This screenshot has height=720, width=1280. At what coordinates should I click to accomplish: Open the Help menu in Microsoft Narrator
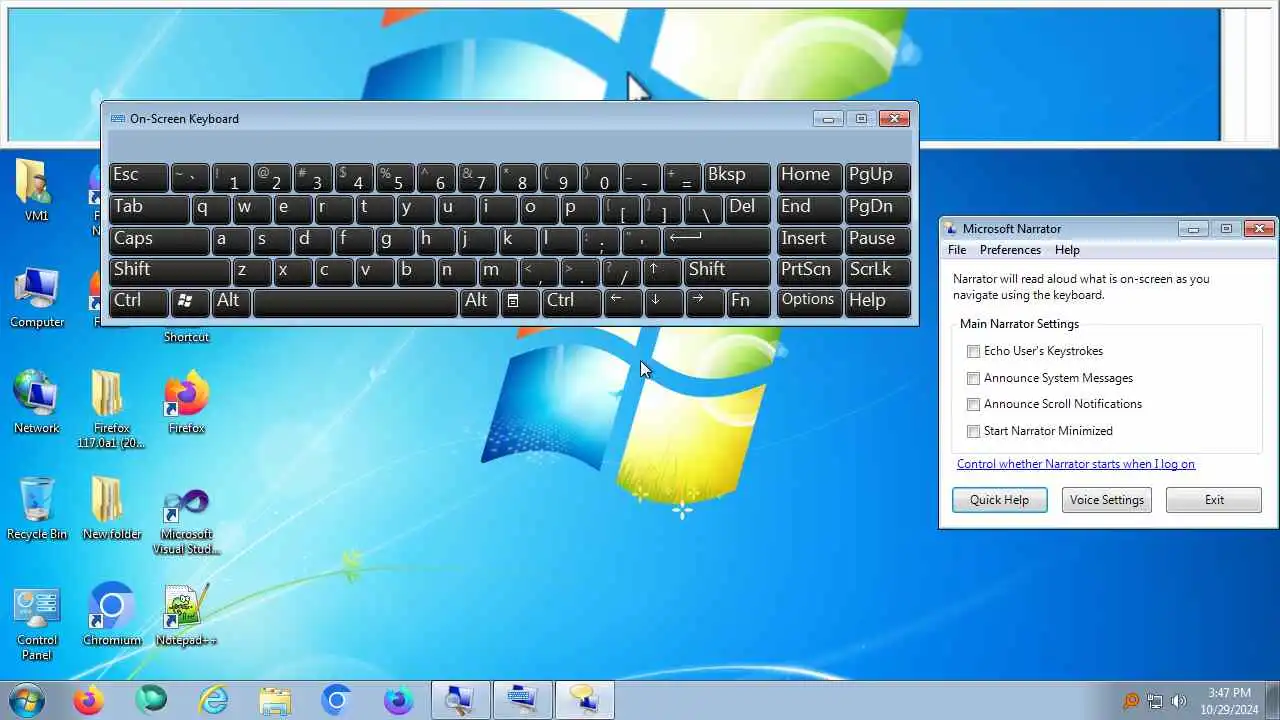click(1067, 250)
